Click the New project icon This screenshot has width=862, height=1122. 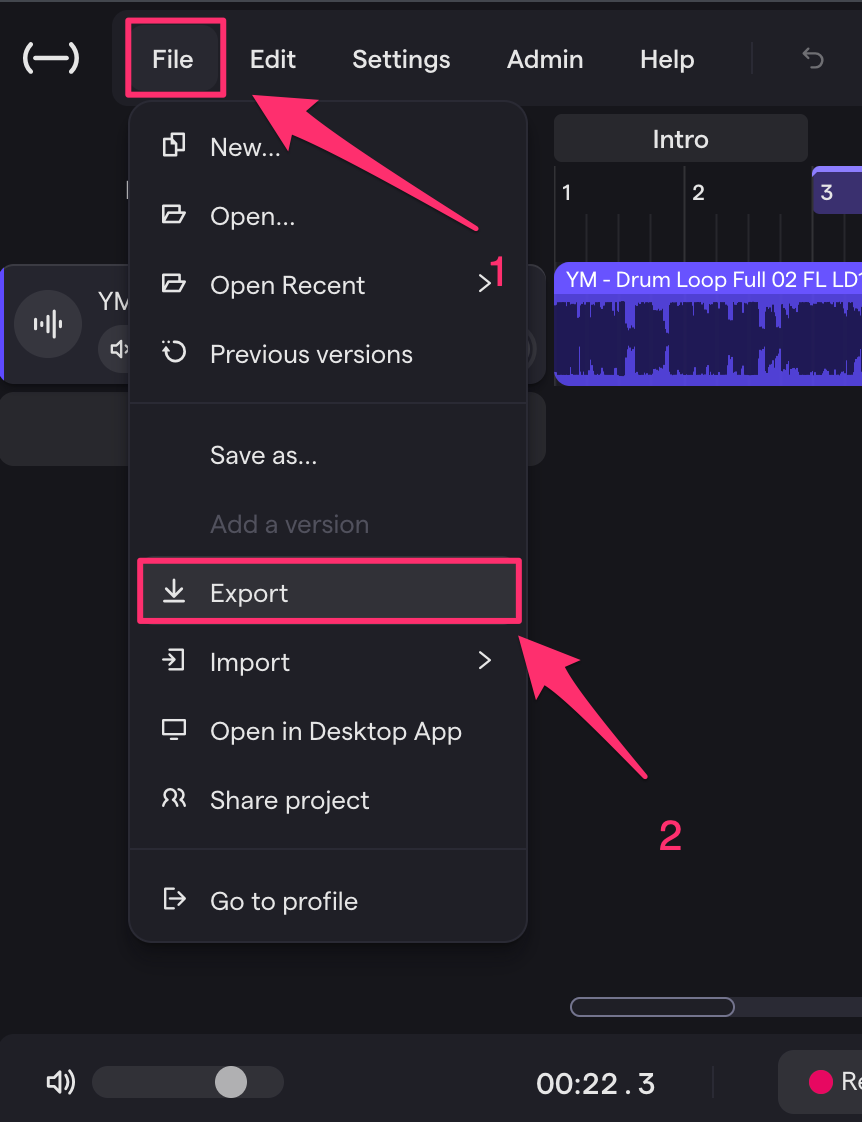tap(174, 146)
